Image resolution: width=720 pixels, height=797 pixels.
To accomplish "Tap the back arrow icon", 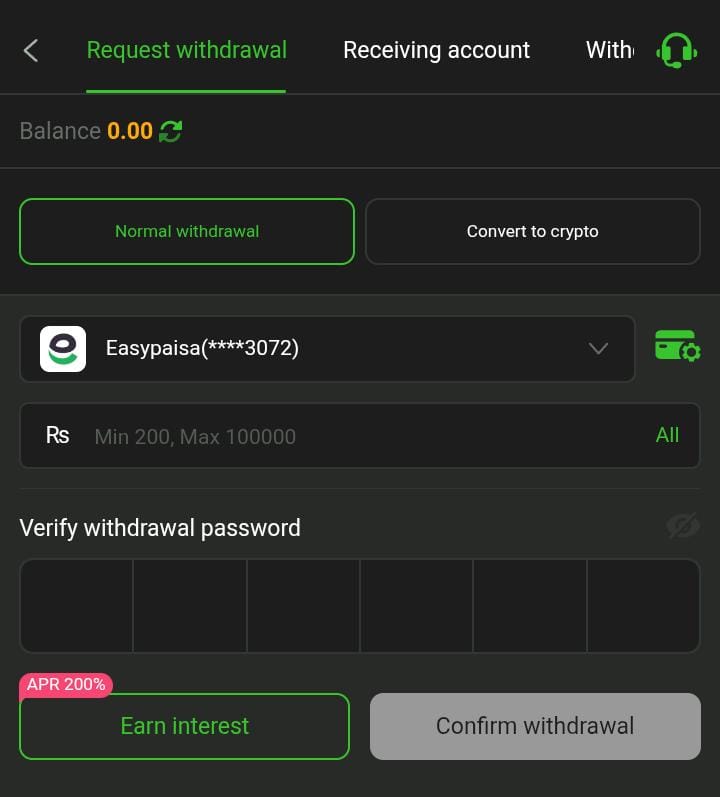I will click(31, 50).
